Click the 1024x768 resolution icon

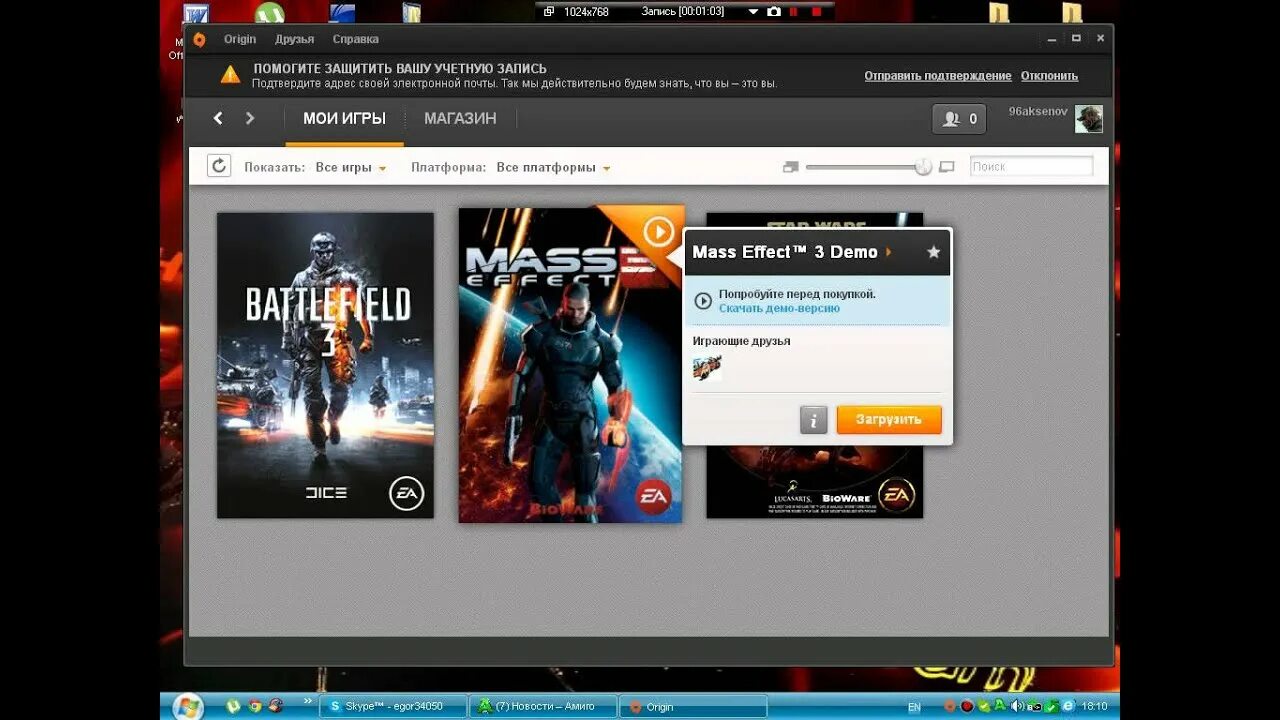tap(549, 11)
